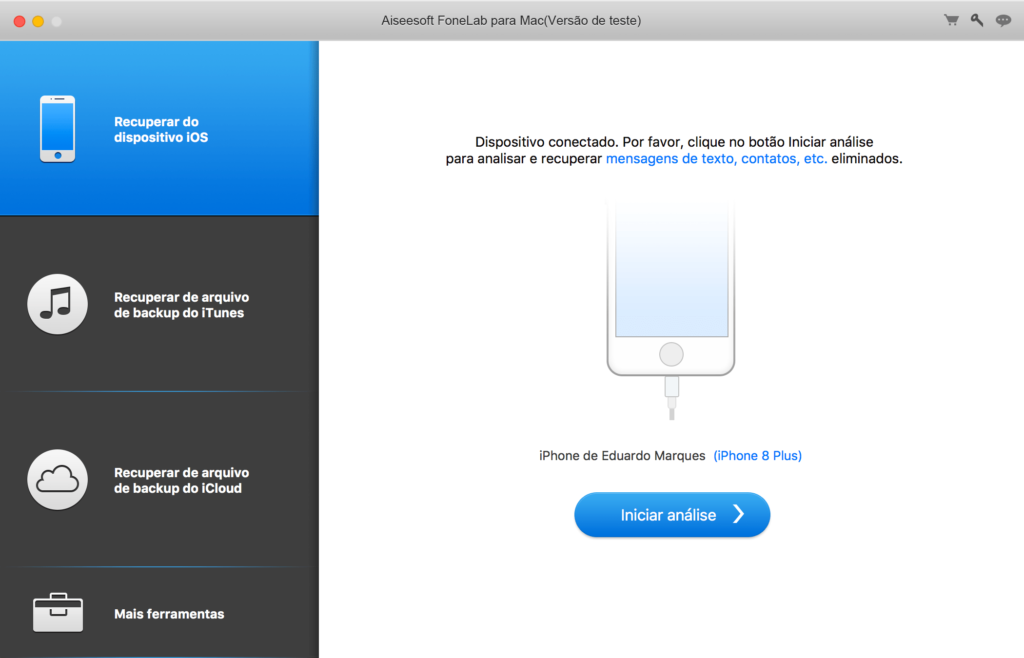Click the "(iPhone 8 Plus)" device link
Viewport: 1024px width, 658px height.
[x=757, y=456]
